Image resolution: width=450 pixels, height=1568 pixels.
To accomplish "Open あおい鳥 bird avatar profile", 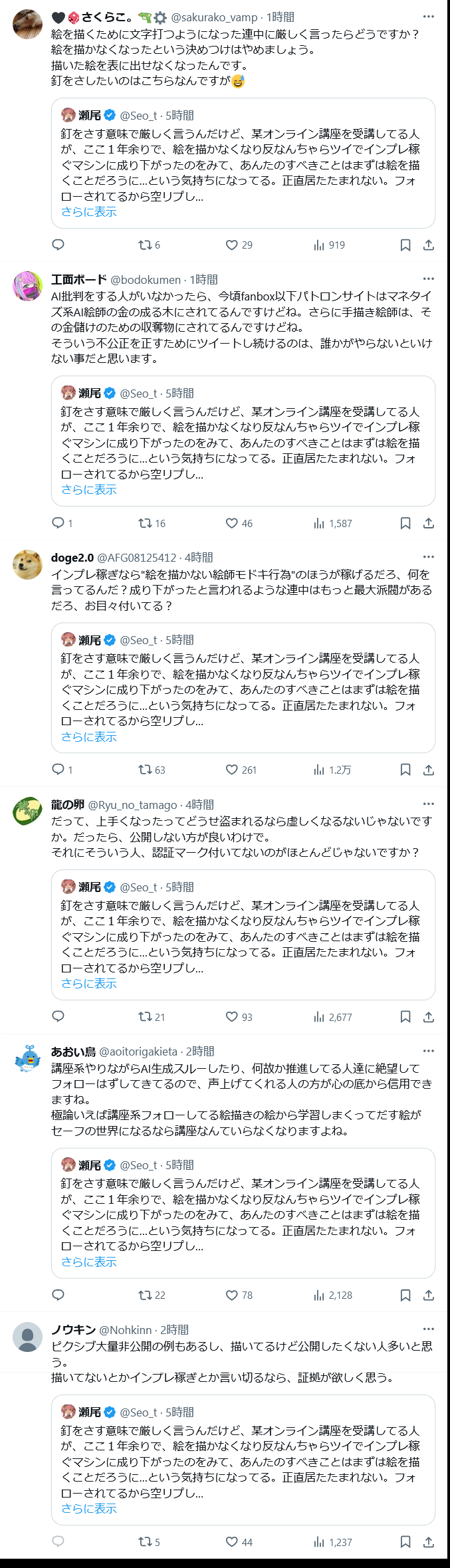I will pyautogui.click(x=28, y=1059).
